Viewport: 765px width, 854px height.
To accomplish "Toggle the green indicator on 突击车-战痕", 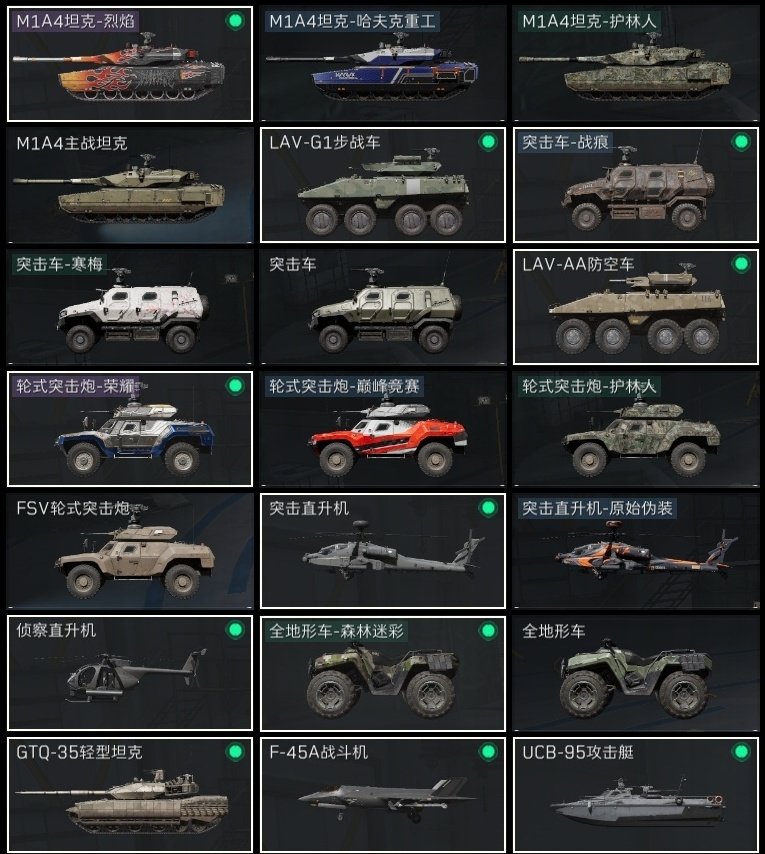I will click(741, 142).
